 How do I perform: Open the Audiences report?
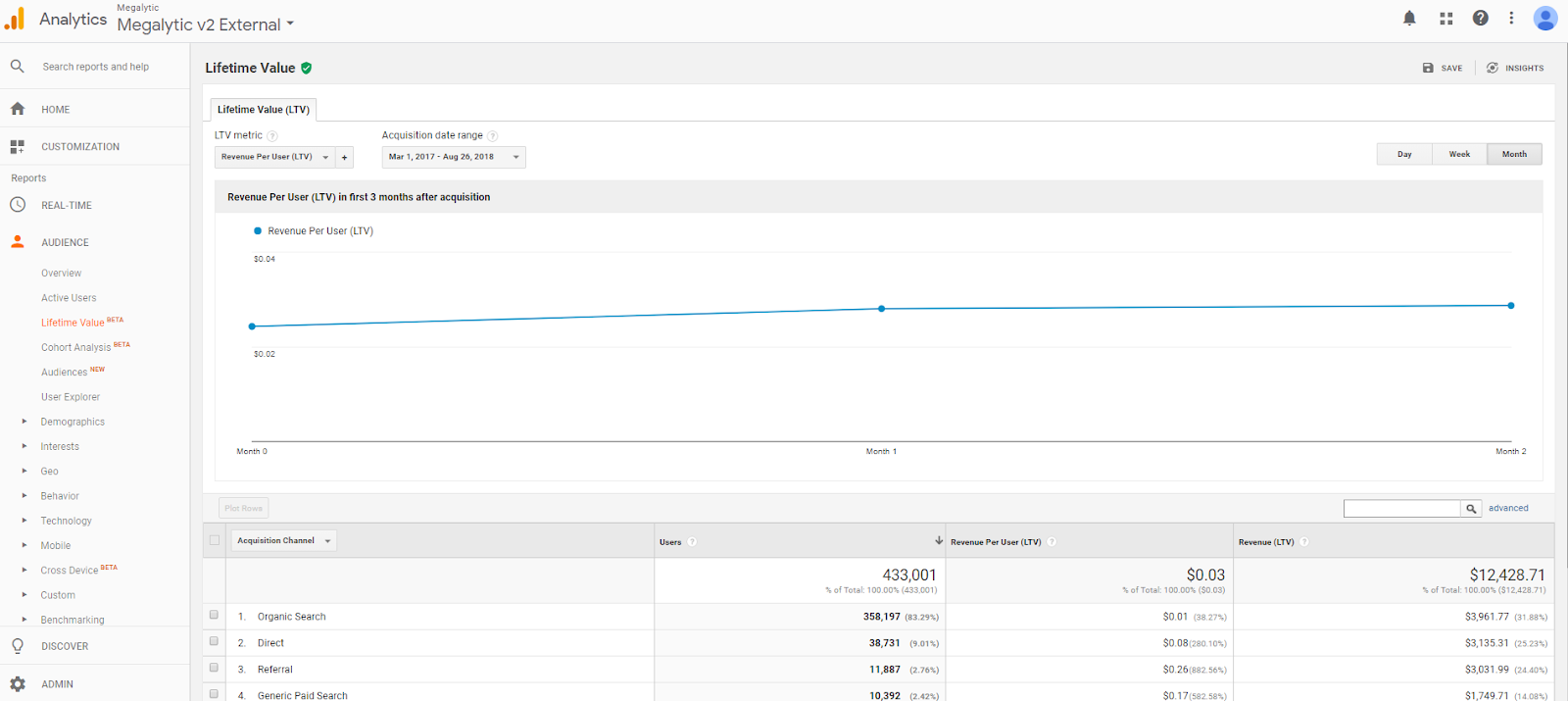pos(64,373)
